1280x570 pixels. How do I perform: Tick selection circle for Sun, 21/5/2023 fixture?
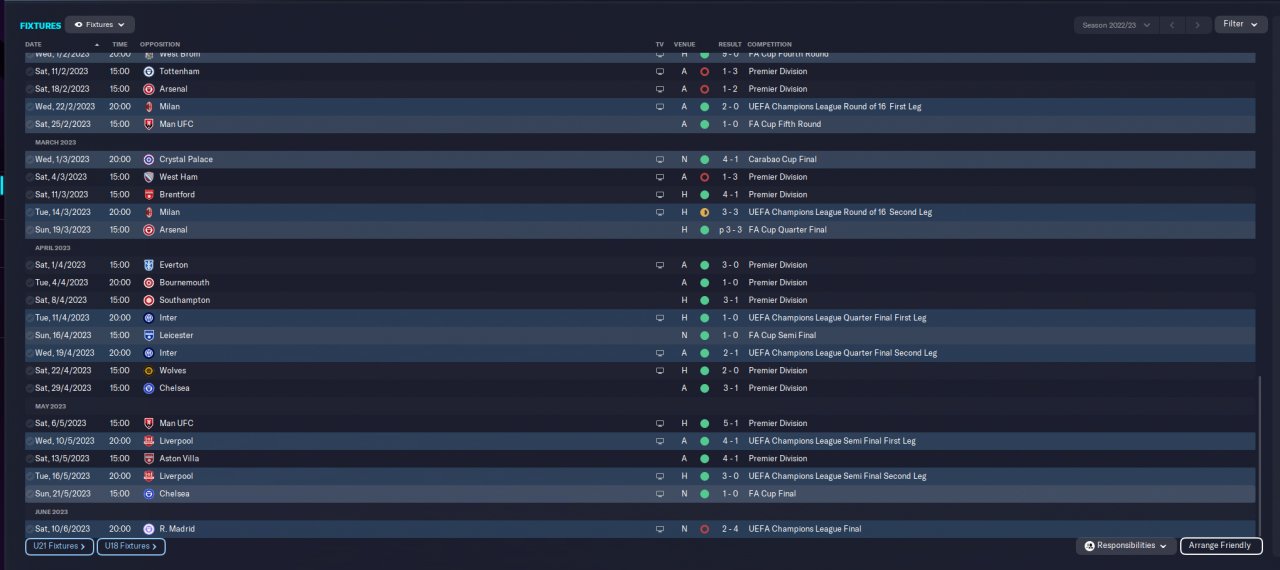click(30, 494)
